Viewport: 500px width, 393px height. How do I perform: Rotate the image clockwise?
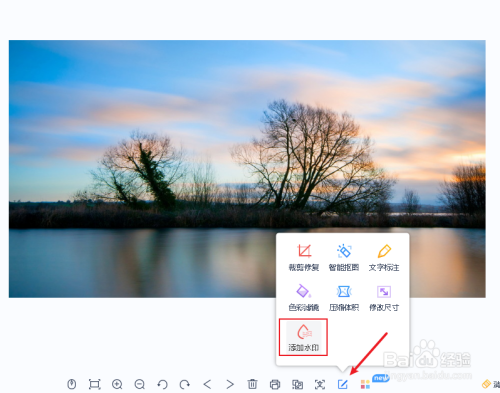(x=185, y=384)
